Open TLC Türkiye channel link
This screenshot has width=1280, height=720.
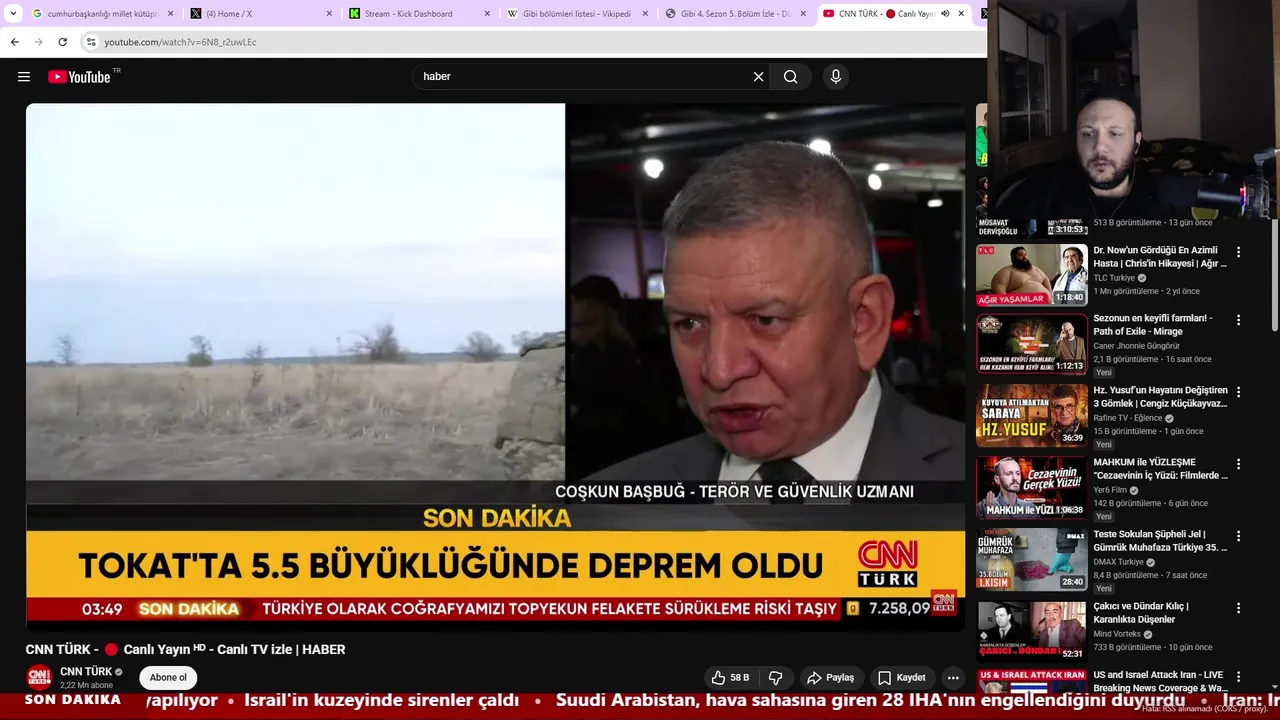(x=1114, y=278)
